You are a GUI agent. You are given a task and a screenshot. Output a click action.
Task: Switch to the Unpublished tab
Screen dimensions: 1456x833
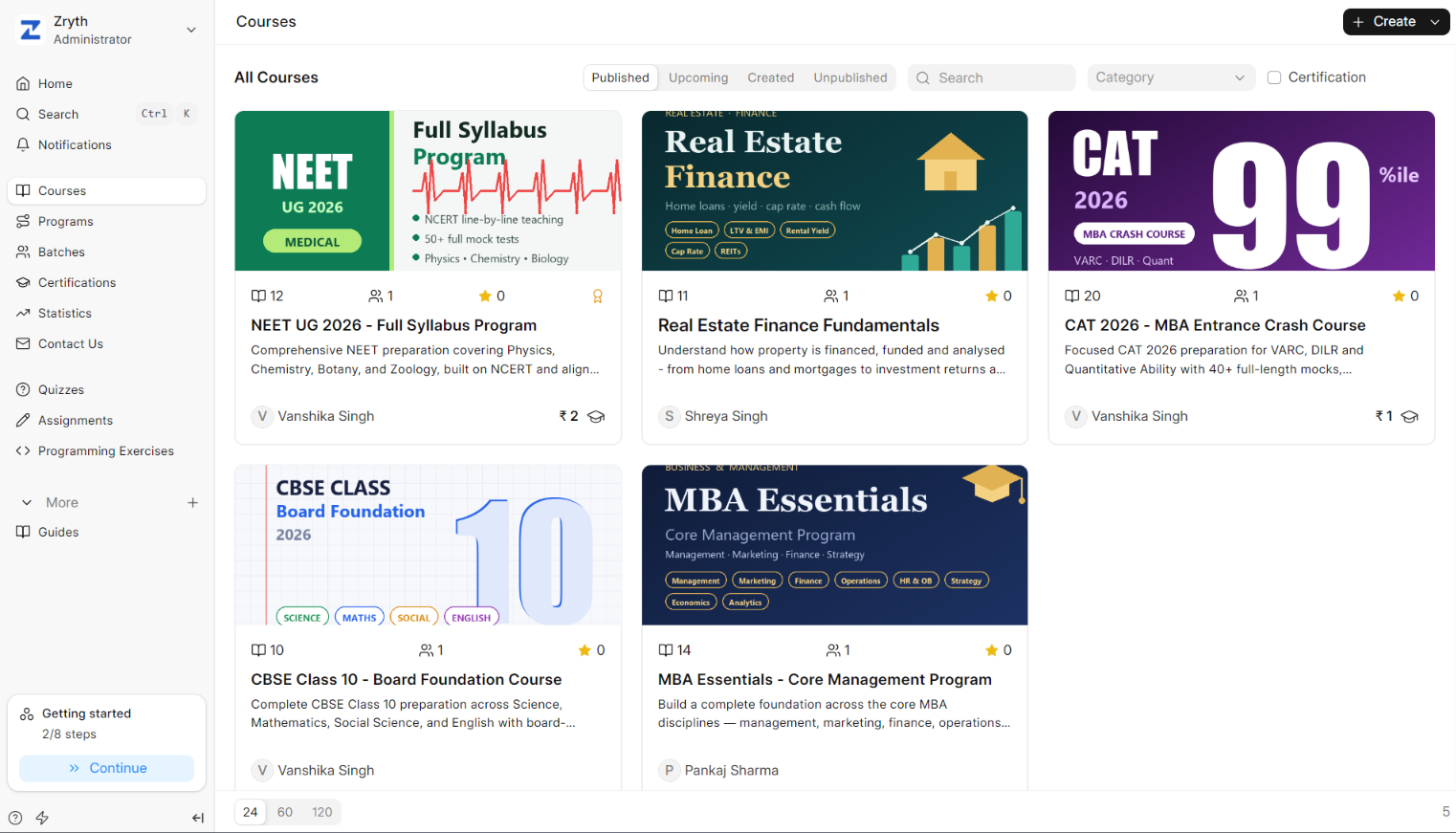850,77
